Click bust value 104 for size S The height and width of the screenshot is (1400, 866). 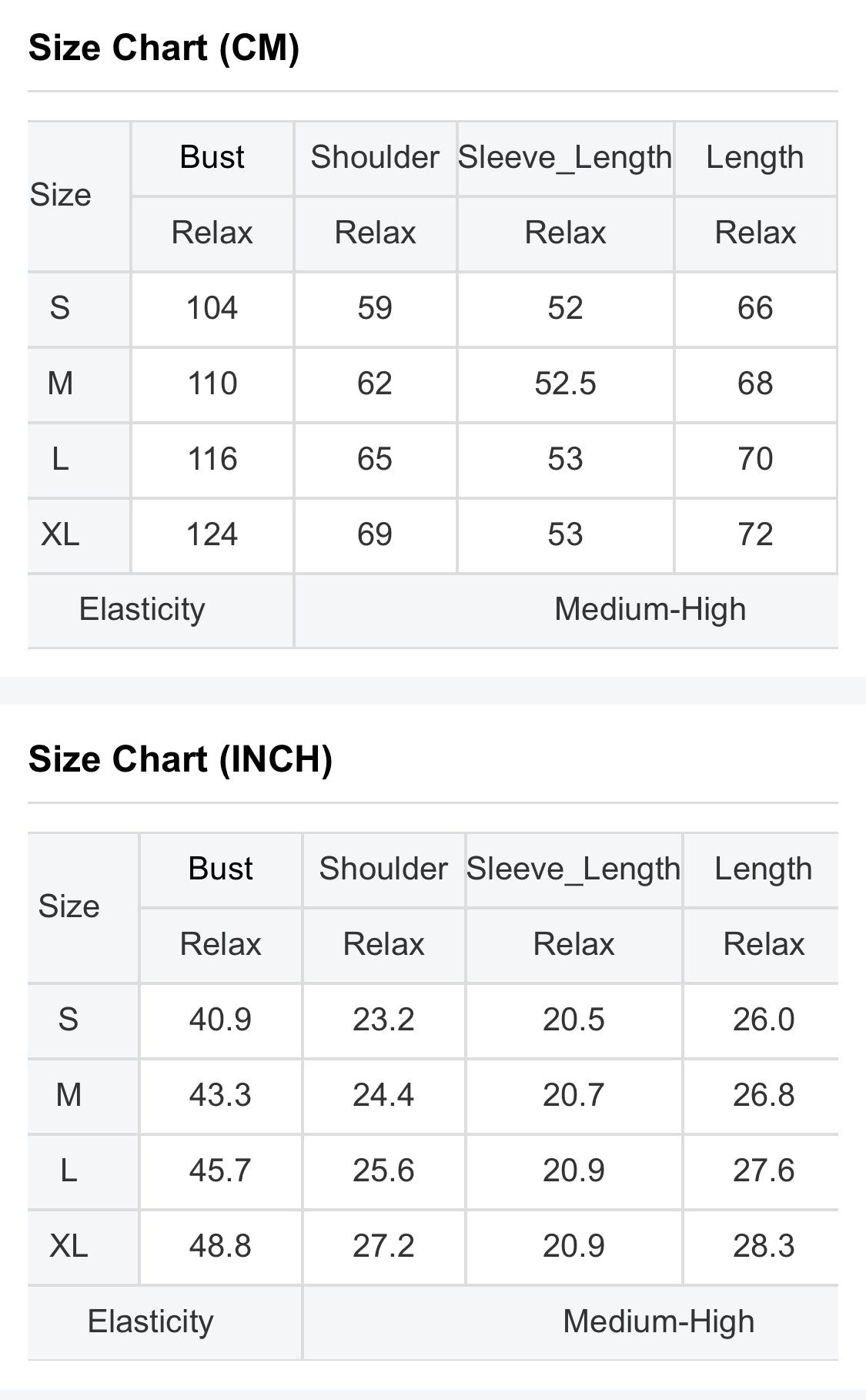pyautogui.click(x=212, y=309)
